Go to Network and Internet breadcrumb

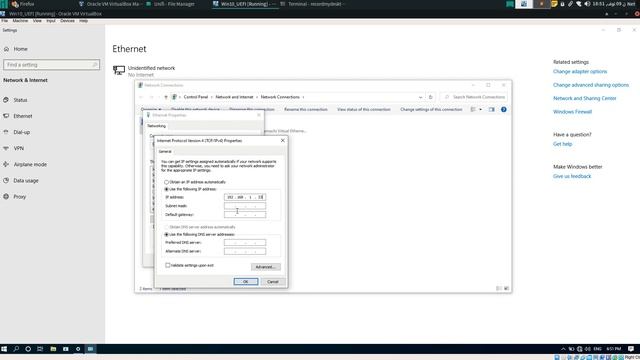pos(234,97)
